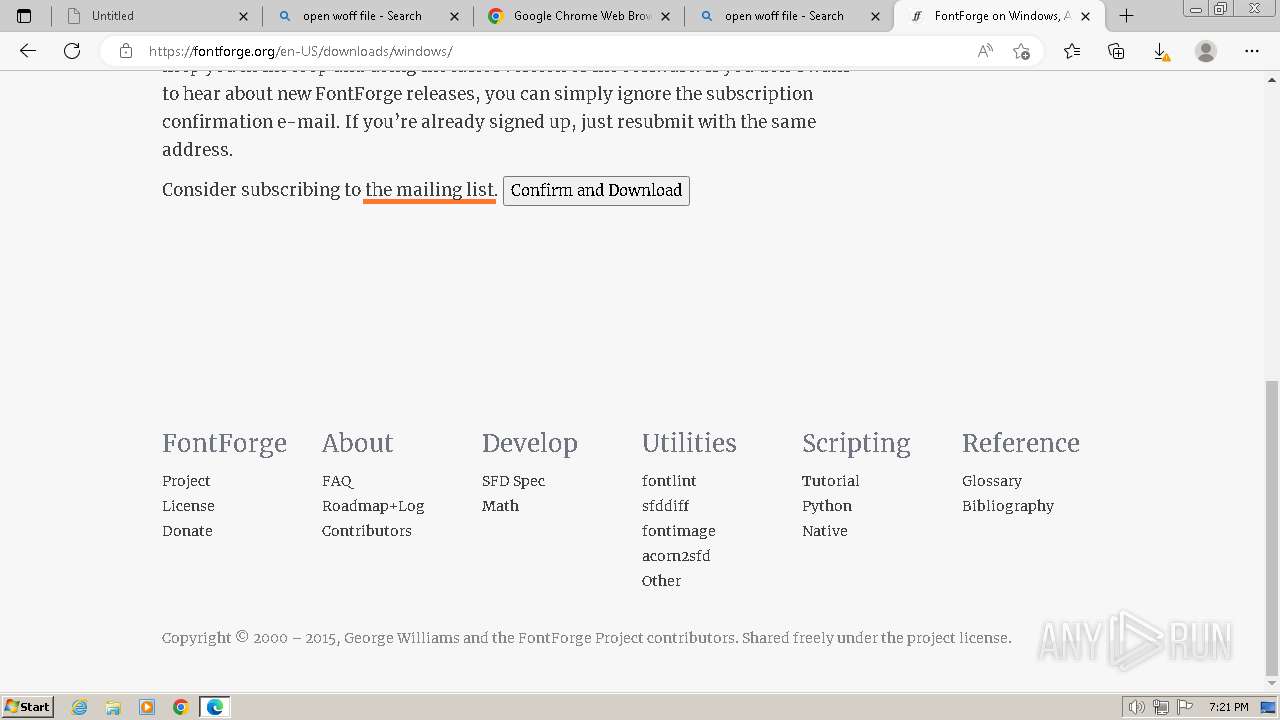
Task: Open the Native scripting link
Action: pyautogui.click(x=824, y=531)
